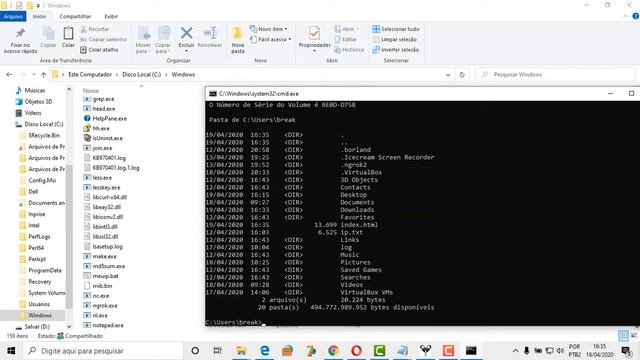
Task: Click Editar in the ribbon
Action: pyautogui.click(x=345, y=39)
